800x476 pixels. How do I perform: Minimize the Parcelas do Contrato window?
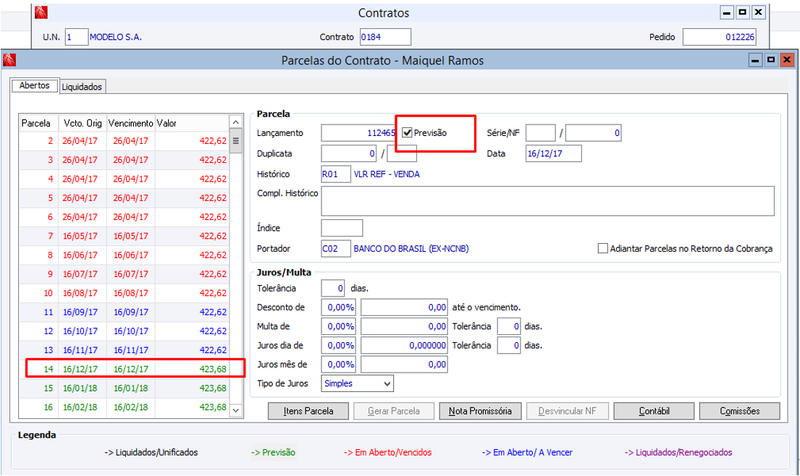pyautogui.click(x=755, y=60)
